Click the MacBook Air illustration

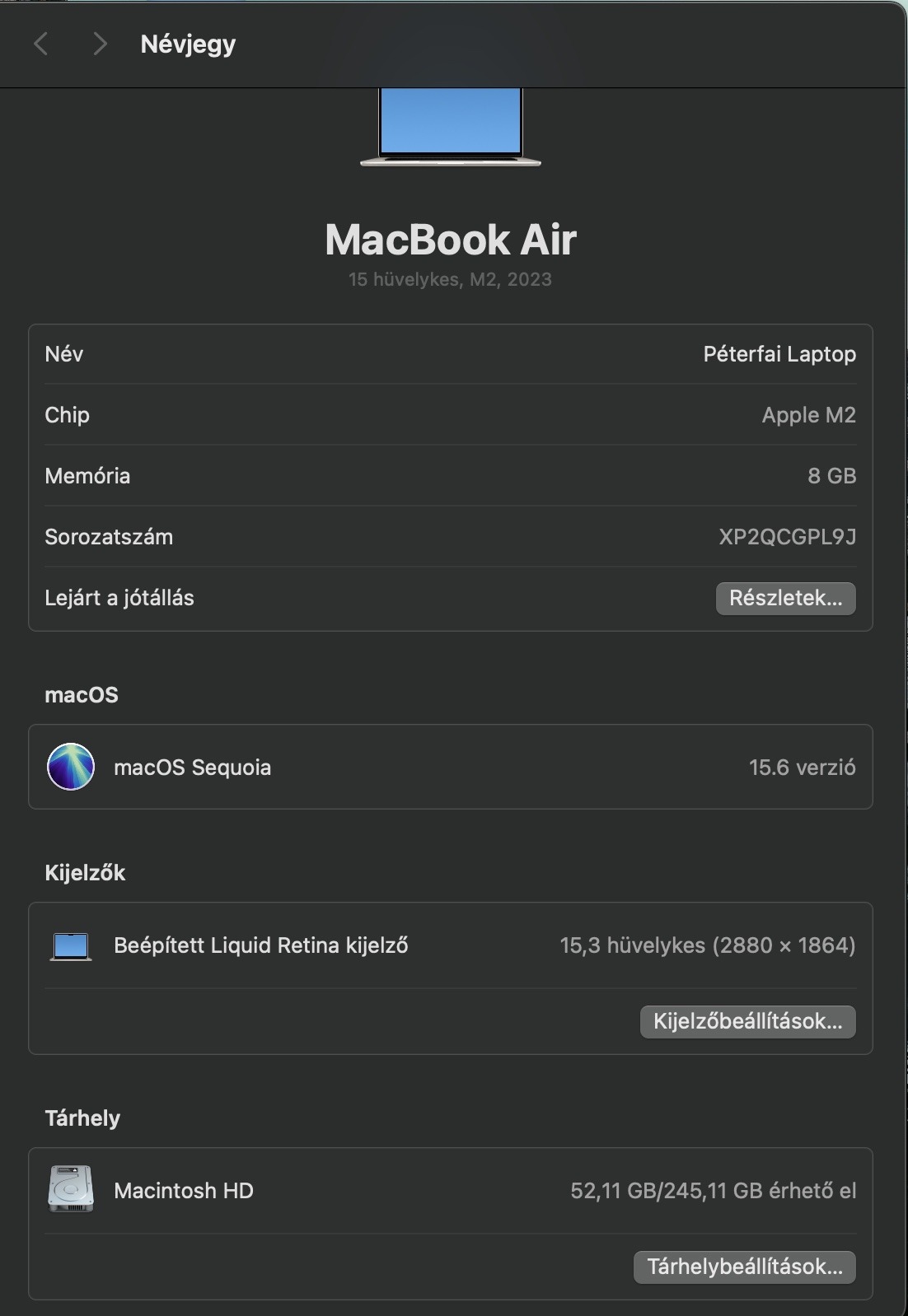(x=450, y=126)
